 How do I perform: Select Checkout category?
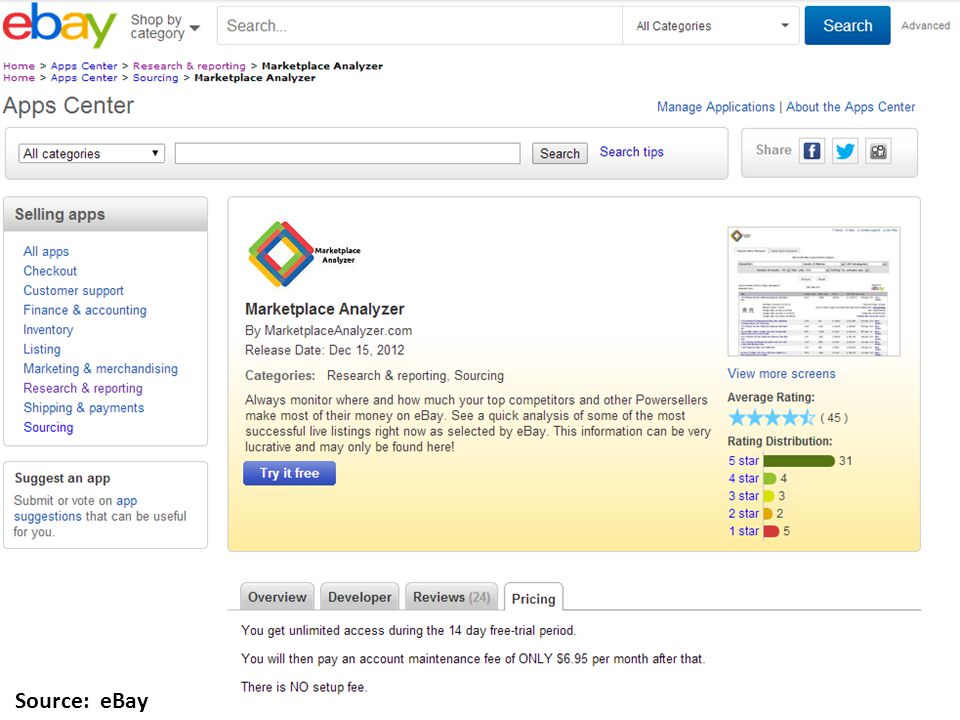[50, 271]
